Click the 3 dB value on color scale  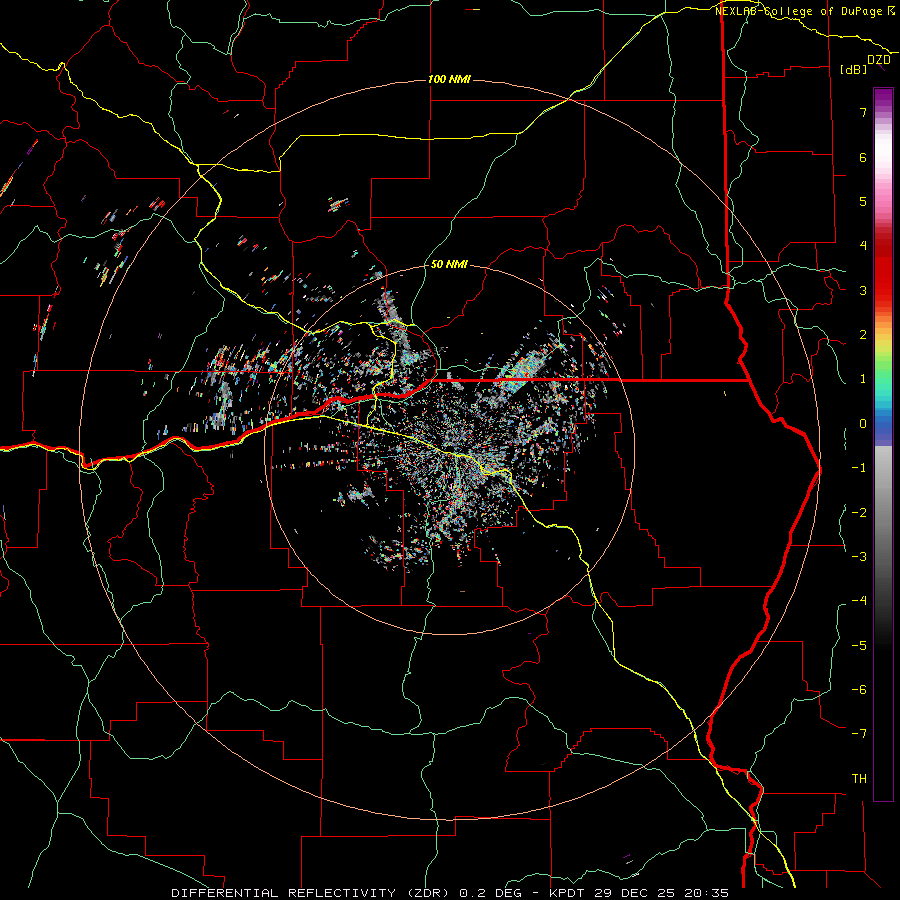[x=863, y=290]
